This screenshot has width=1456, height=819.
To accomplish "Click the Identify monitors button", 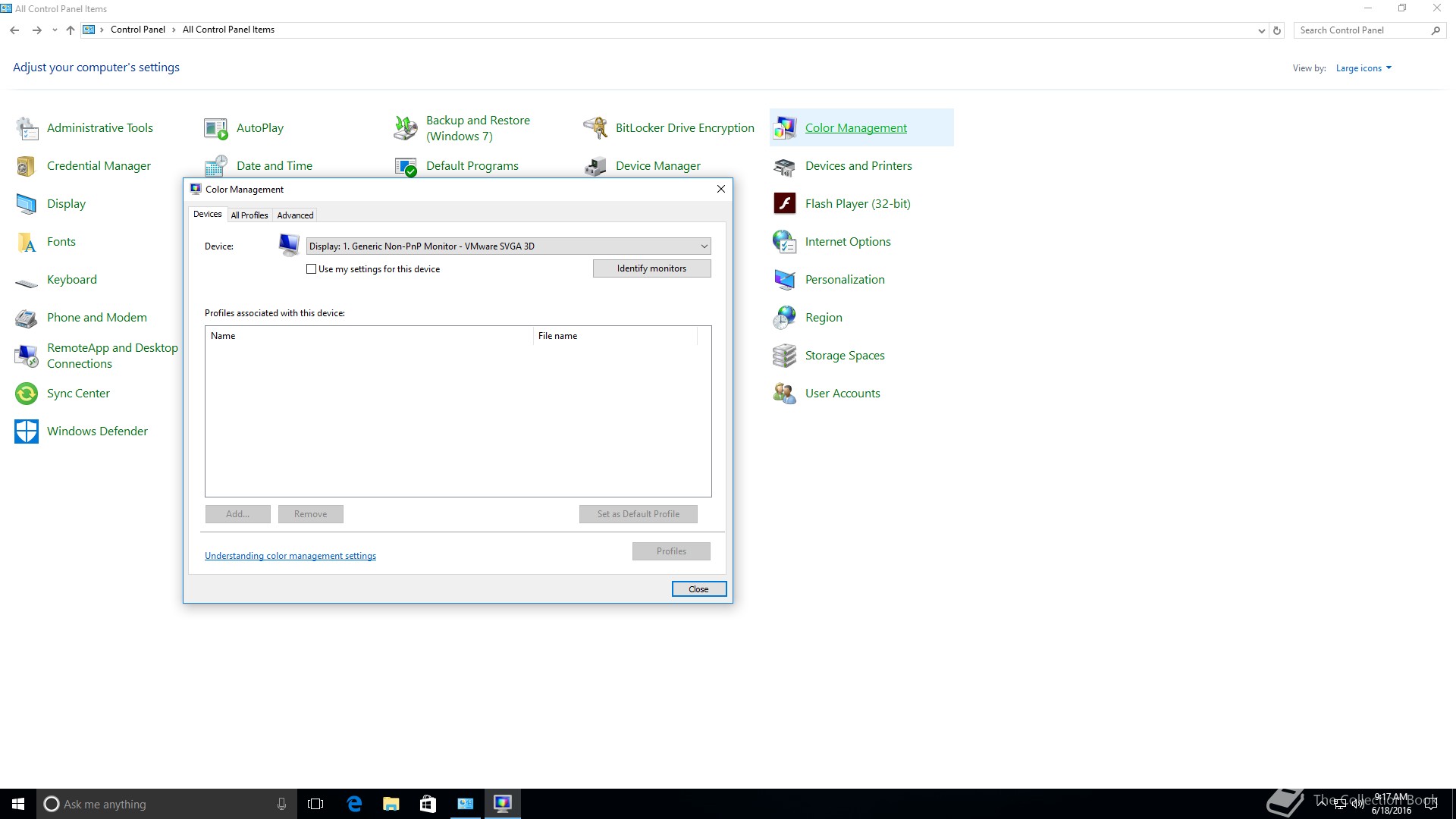I will [651, 268].
